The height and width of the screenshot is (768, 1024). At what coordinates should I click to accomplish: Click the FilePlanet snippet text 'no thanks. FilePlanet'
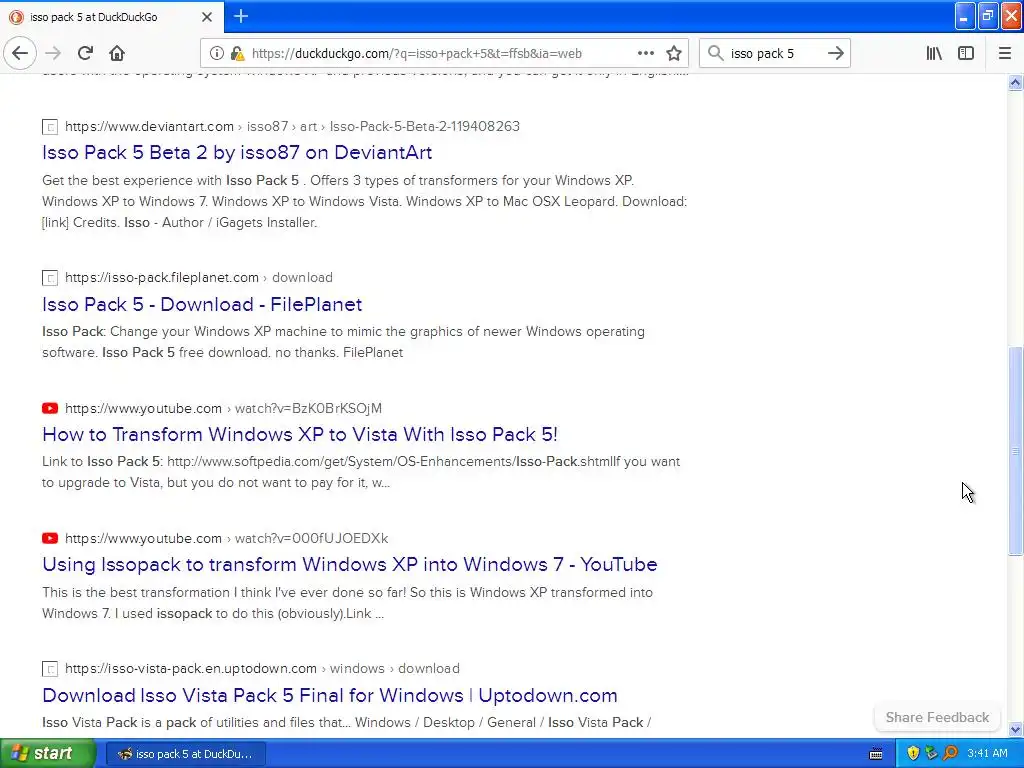click(339, 352)
